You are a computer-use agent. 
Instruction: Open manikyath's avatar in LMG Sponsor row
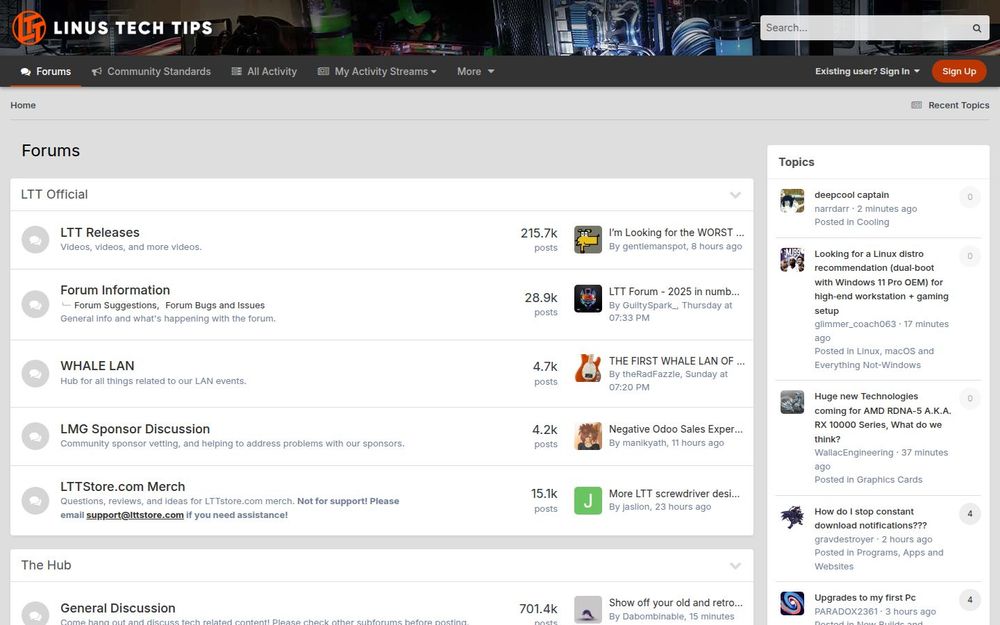pyautogui.click(x=587, y=436)
